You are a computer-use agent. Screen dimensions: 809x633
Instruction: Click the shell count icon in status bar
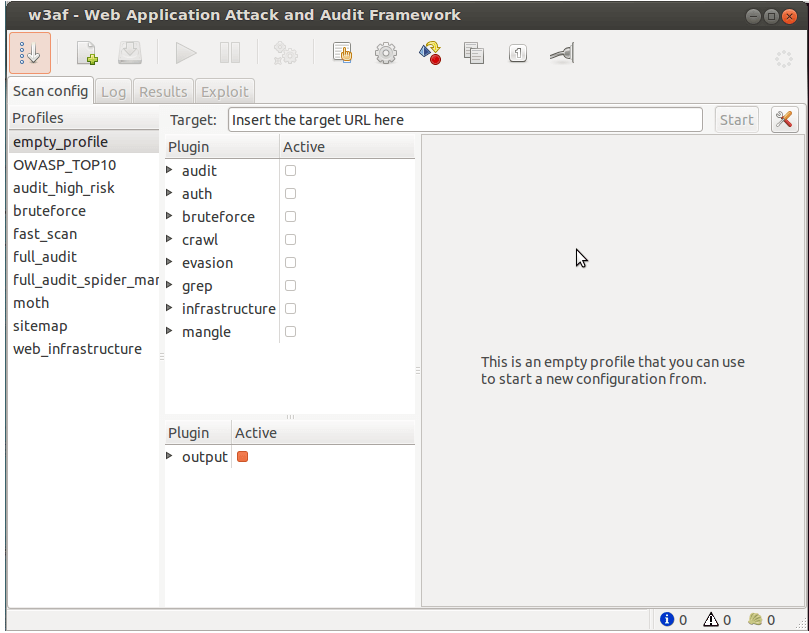coord(755,619)
